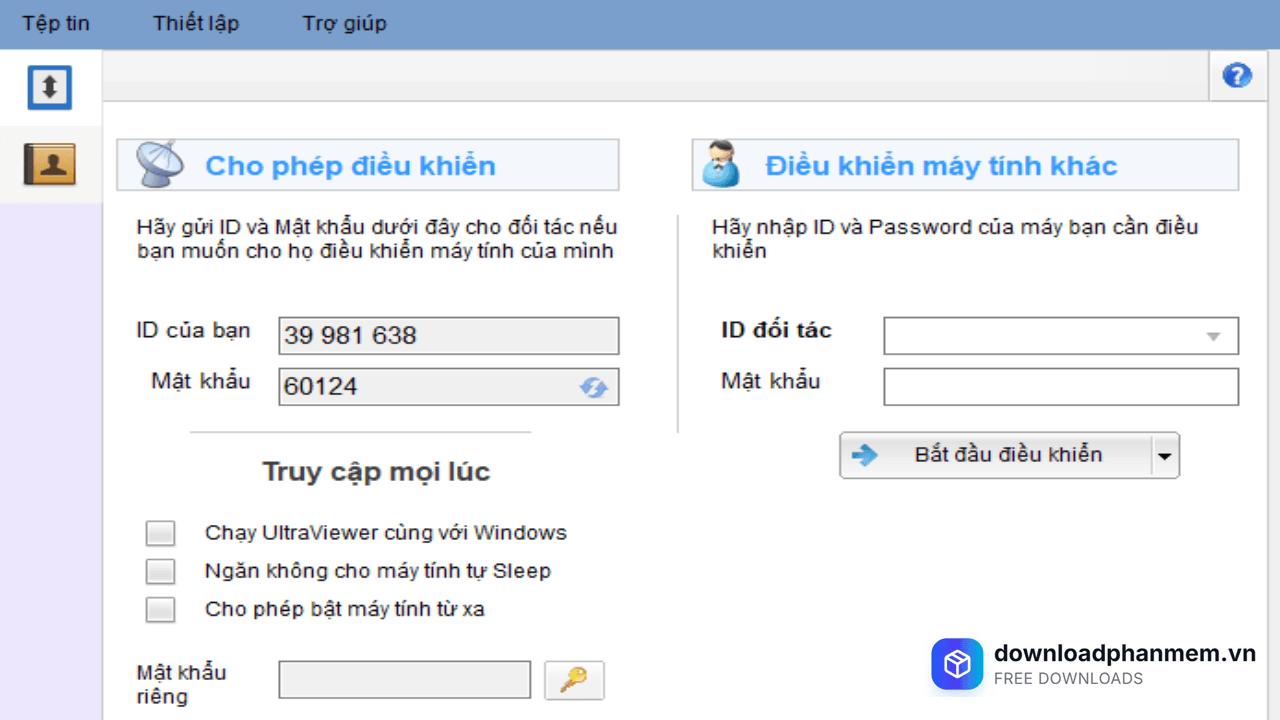Open the Trợ giúp menu
The height and width of the screenshot is (720, 1280).
344,23
